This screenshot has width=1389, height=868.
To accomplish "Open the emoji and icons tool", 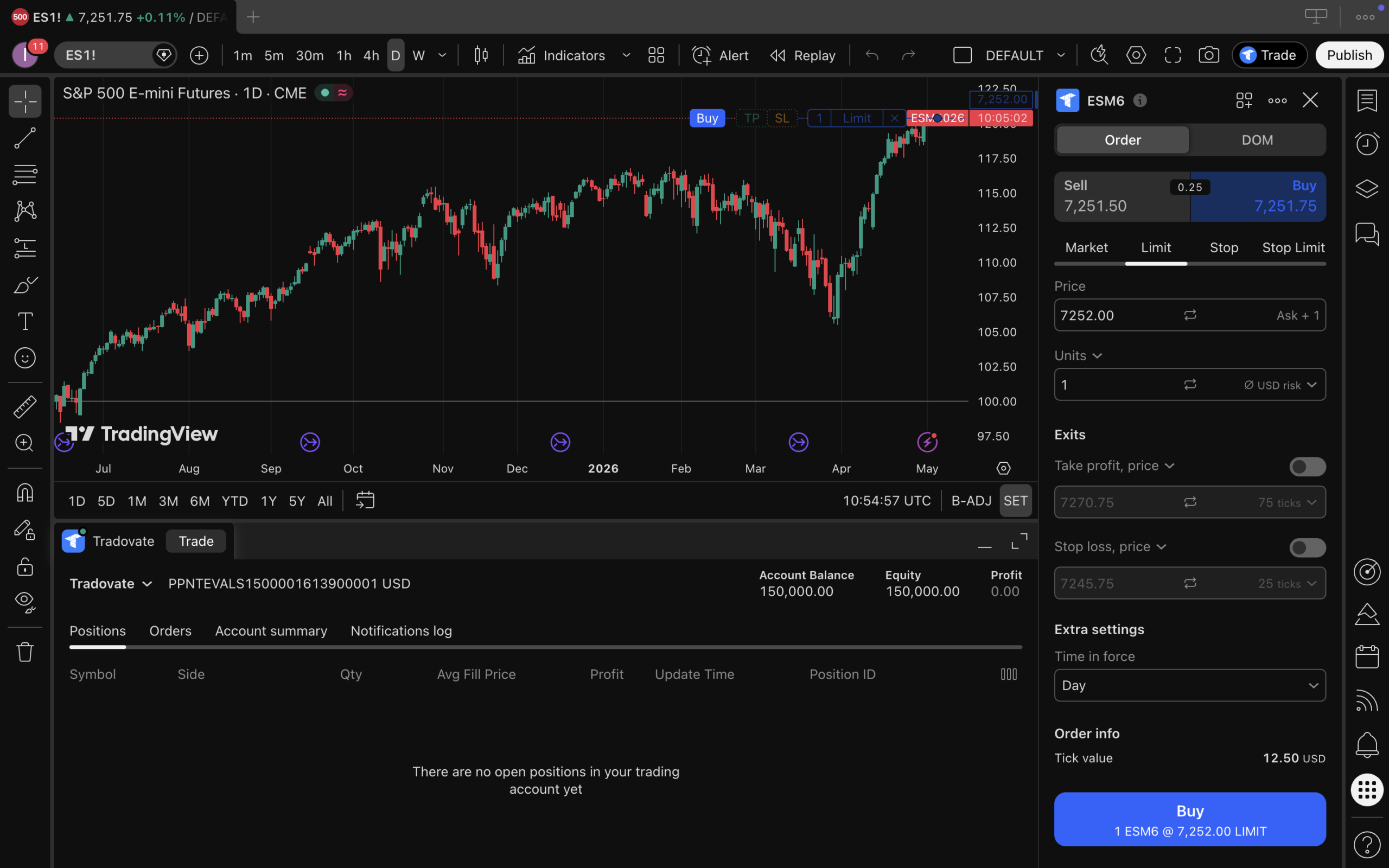I will pyautogui.click(x=24, y=358).
